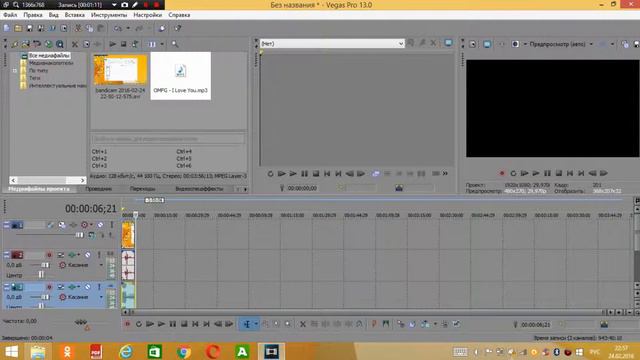This screenshot has height=360, width=640.
Task: Expand the По типу tree node
Action: click(15, 71)
